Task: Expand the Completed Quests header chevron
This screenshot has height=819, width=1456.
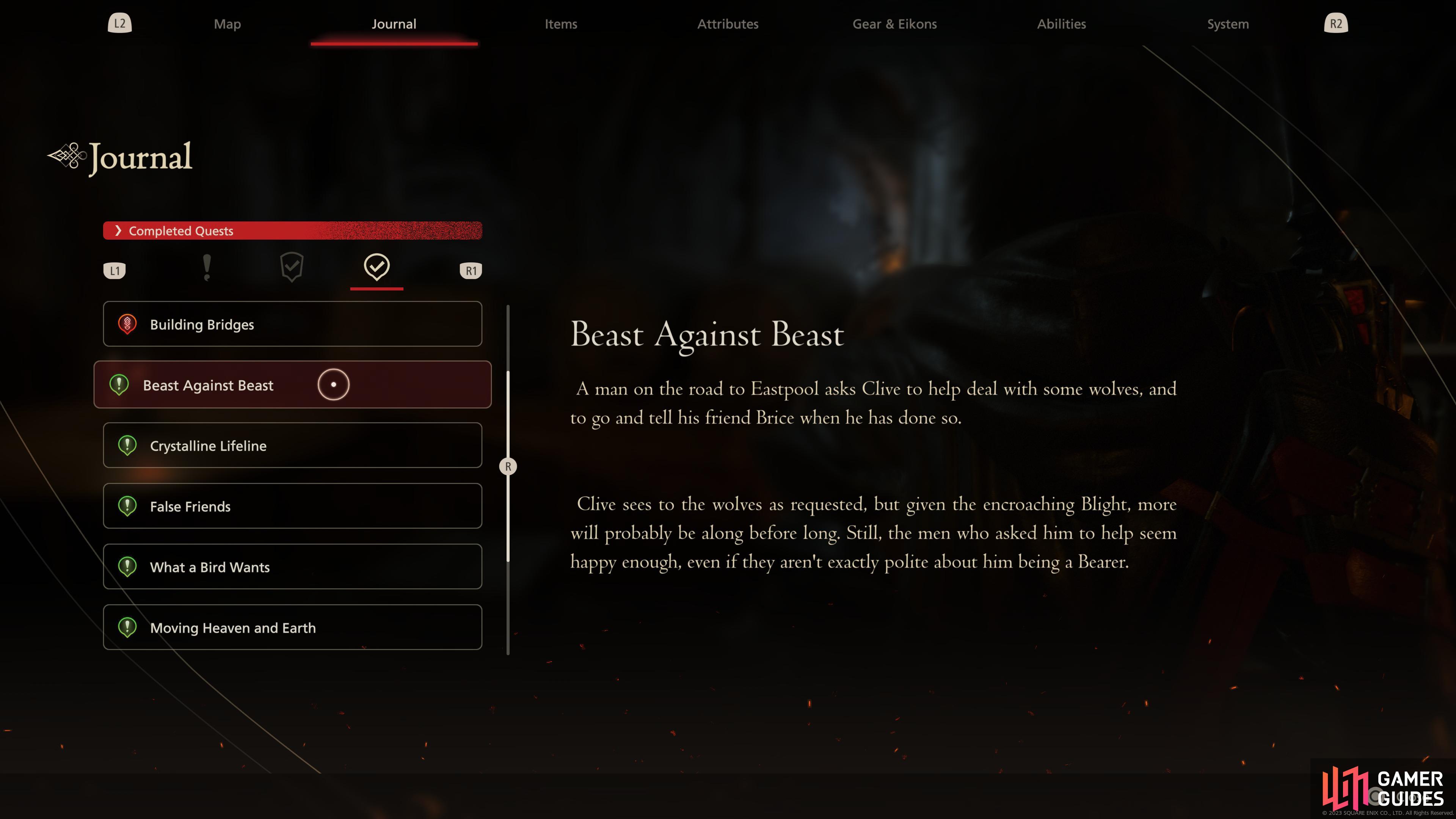Action: (x=118, y=231)
